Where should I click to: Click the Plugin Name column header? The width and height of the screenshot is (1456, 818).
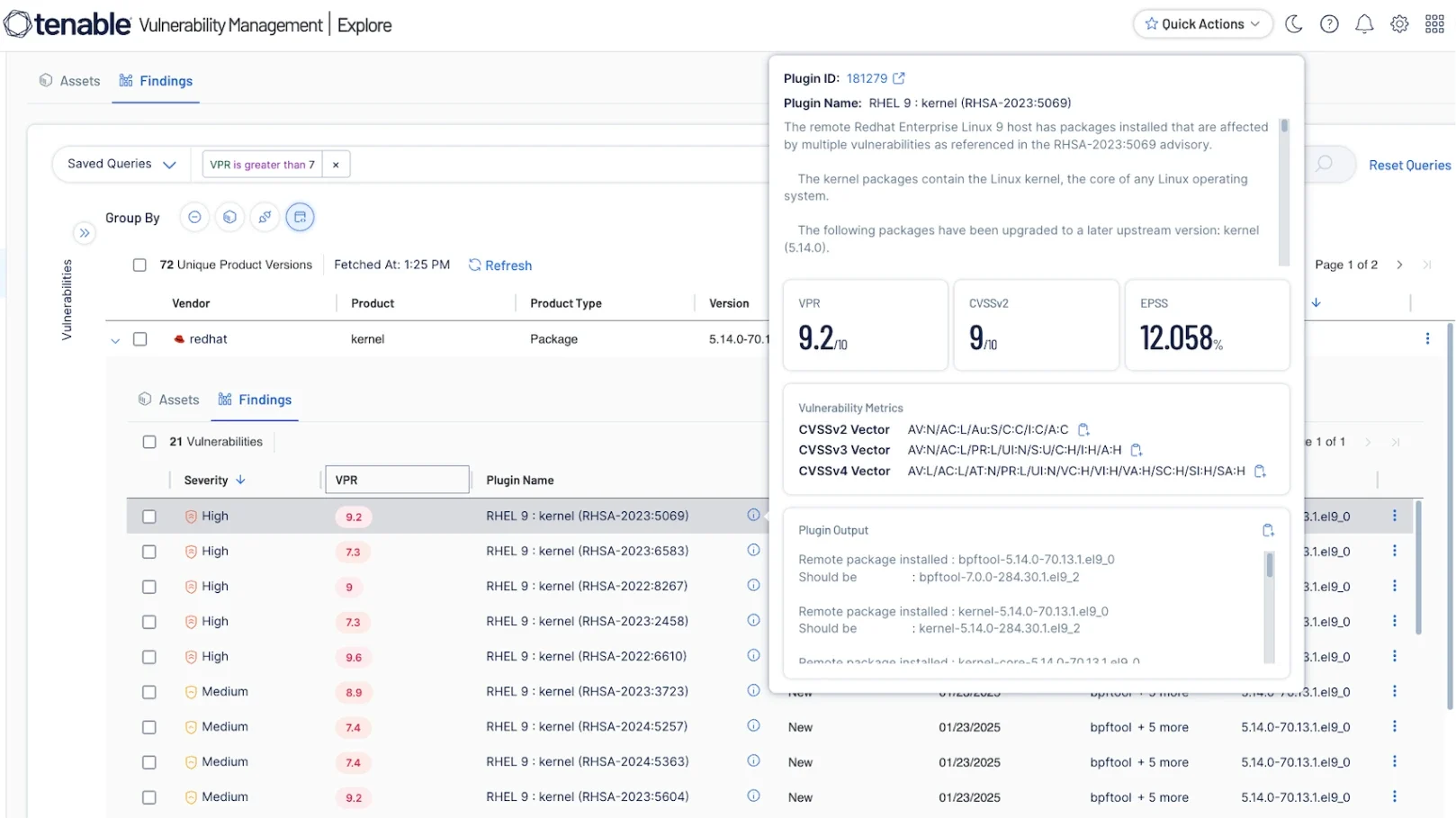[520, 481]
